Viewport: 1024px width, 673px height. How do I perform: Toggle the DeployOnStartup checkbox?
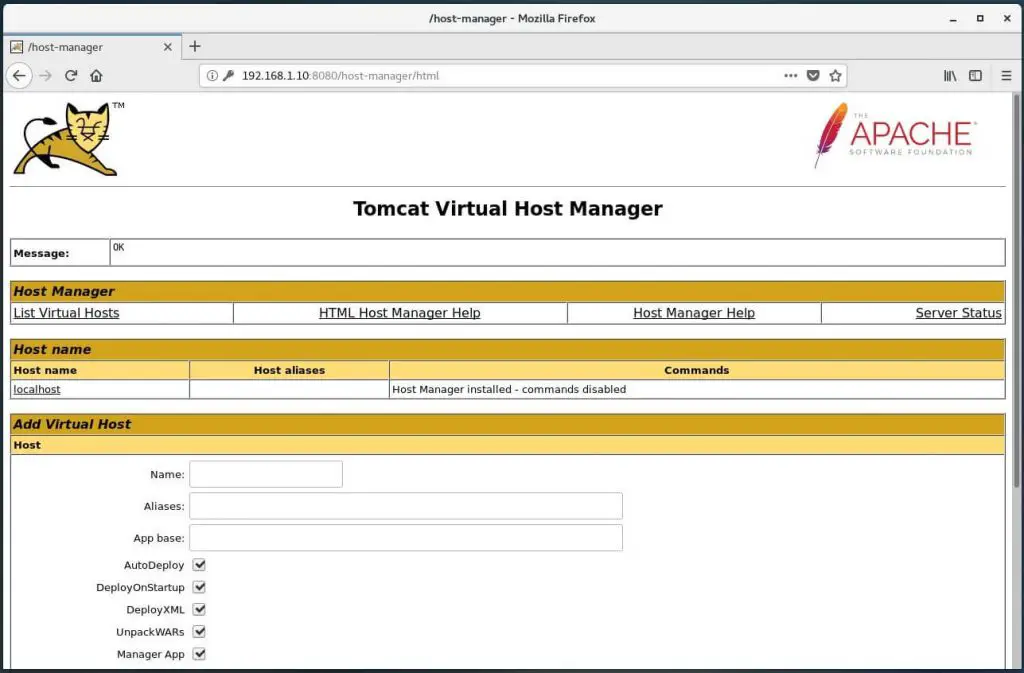tap(199, 587)
